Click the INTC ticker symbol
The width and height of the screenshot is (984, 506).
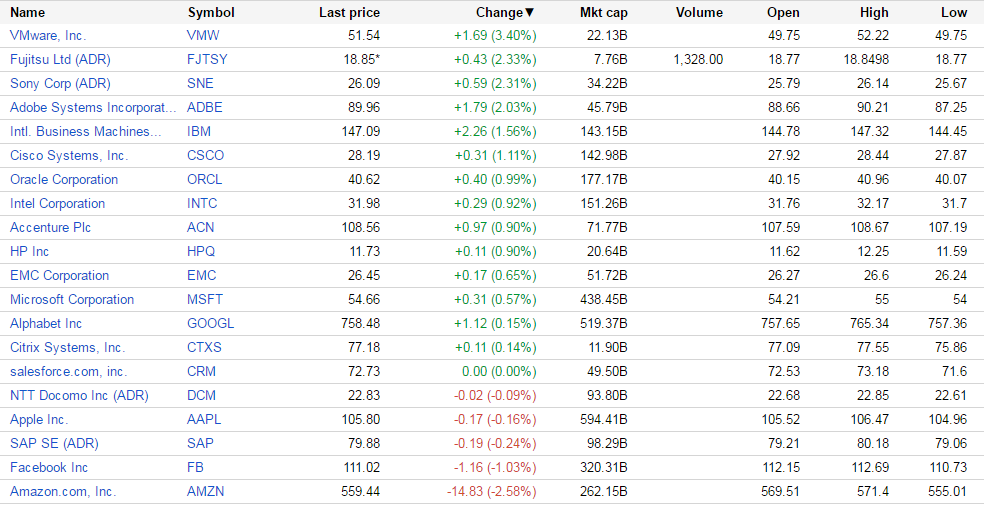tap(202, 203)
